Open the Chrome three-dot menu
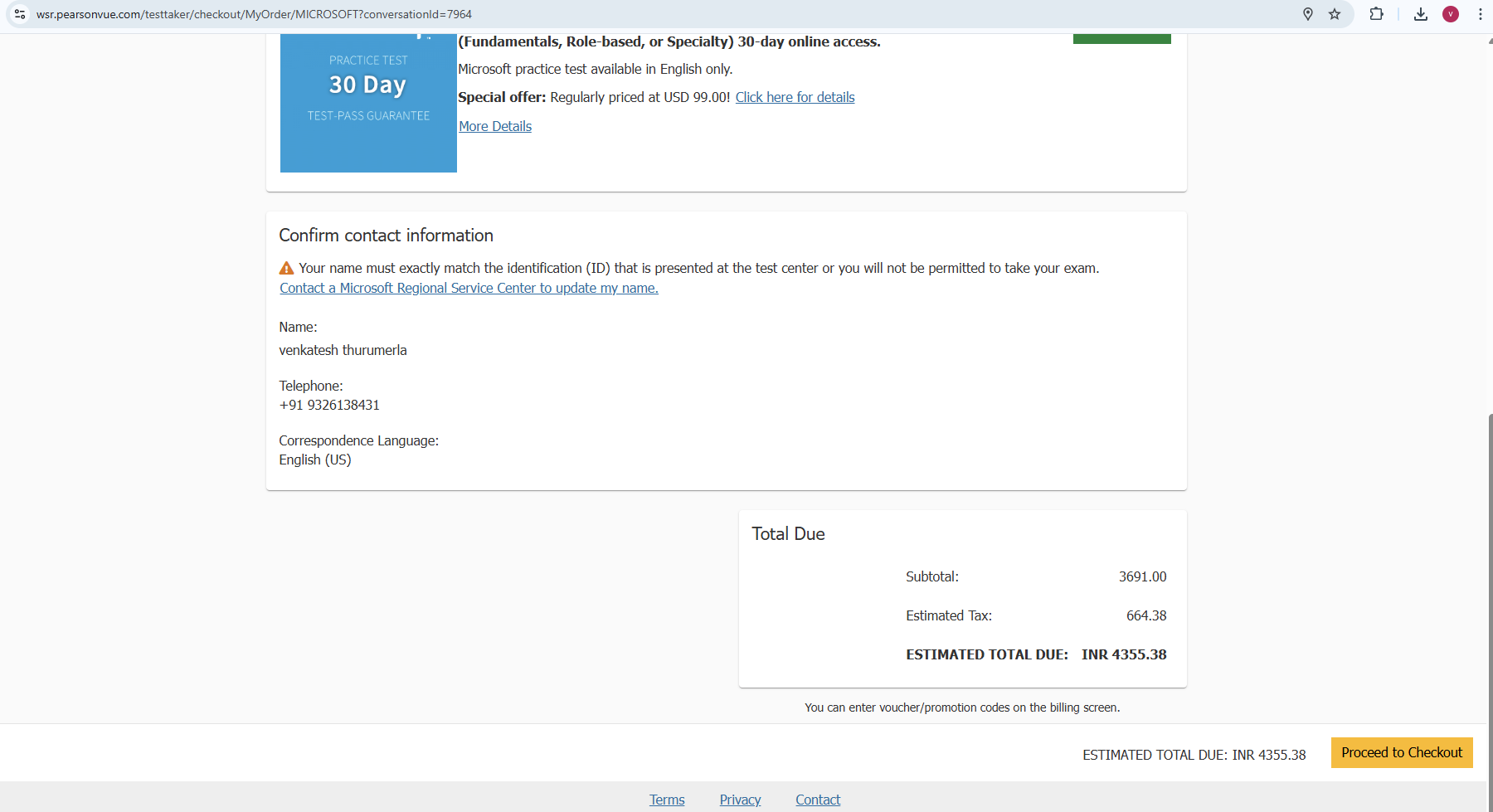Viewport: 1493px width, 812px height. (x=1481, y=14)
